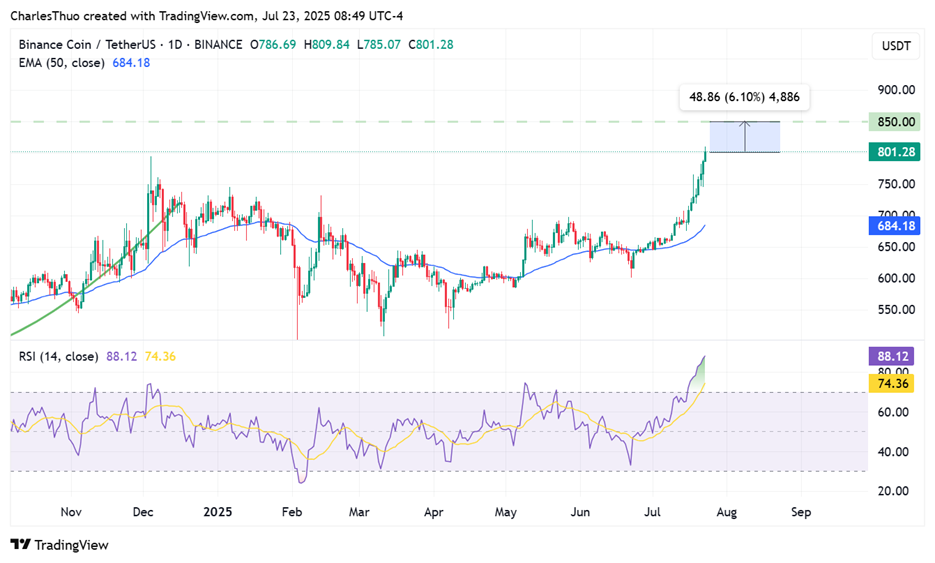Click the 900.00 price axis label

(x=896, y=90)
